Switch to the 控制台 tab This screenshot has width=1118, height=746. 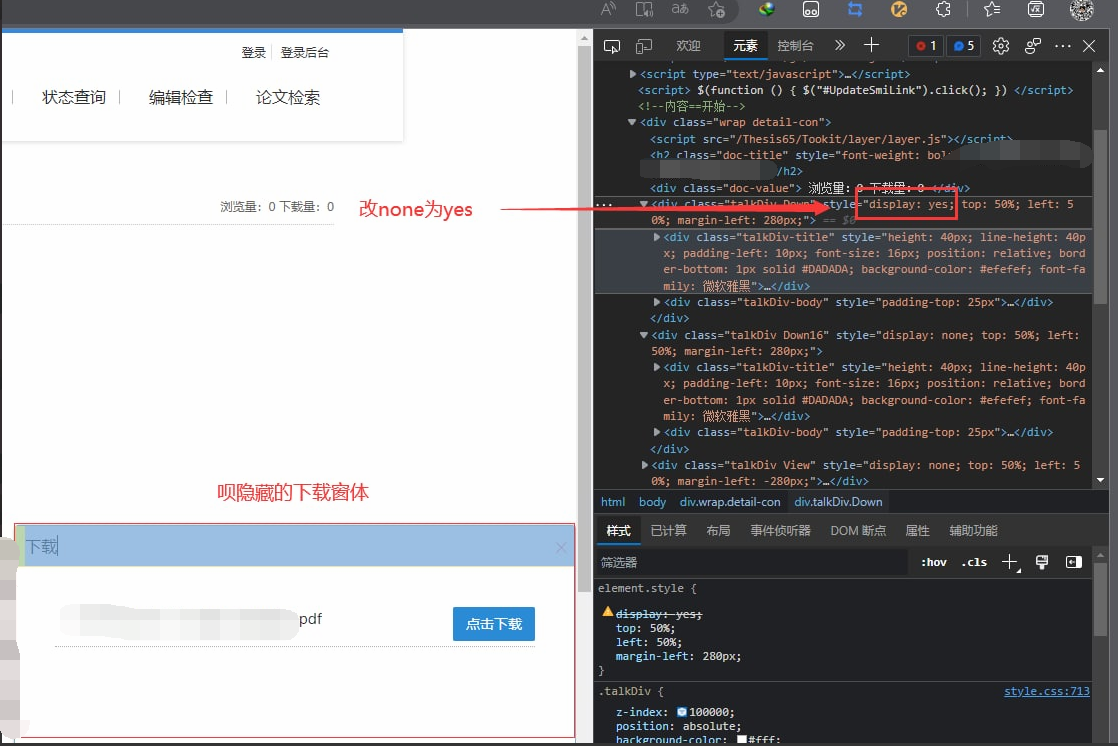pos(795,46)
